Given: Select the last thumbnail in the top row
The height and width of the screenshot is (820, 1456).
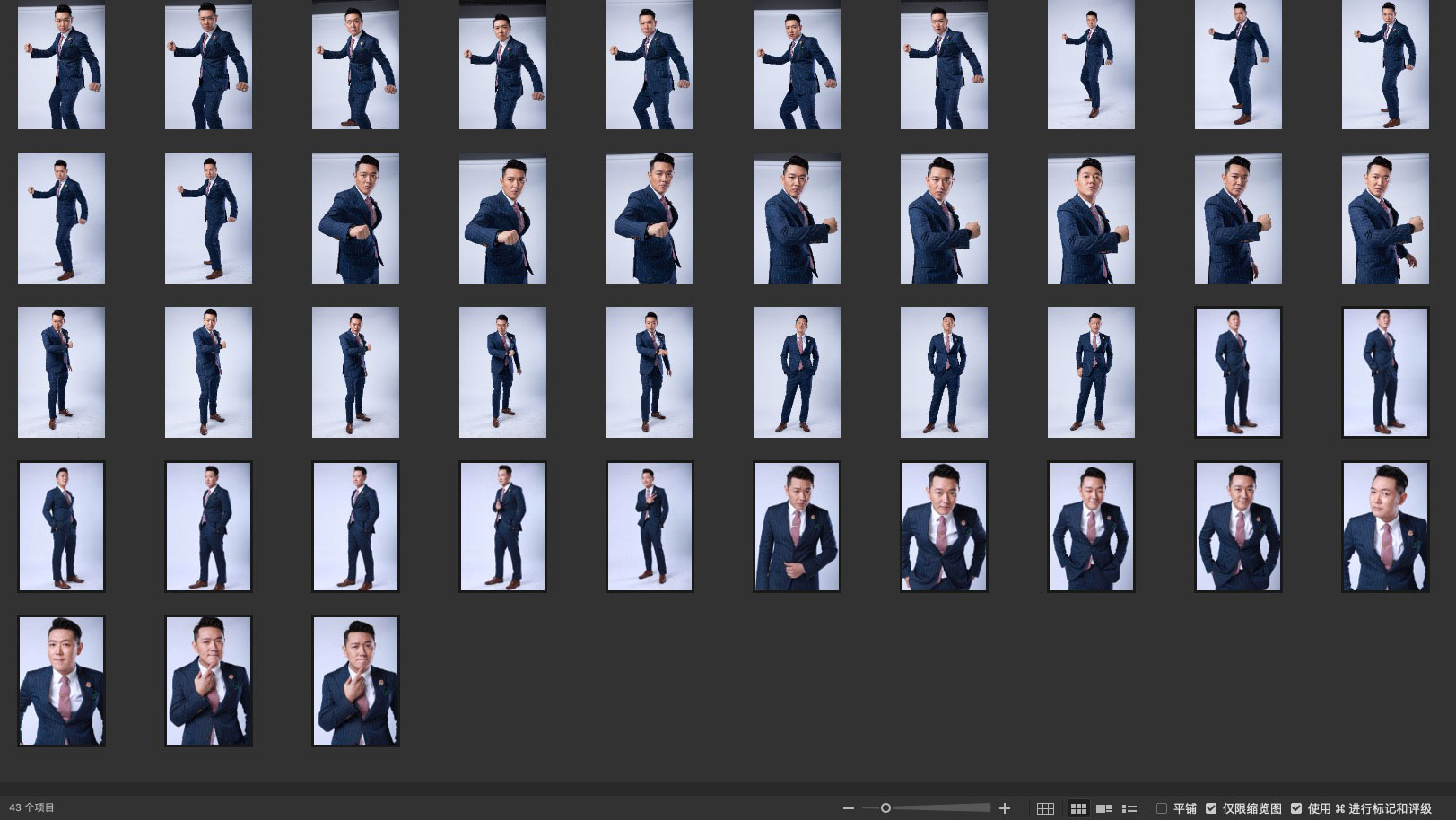Looking at the screenshot, I should (1385, 65).
